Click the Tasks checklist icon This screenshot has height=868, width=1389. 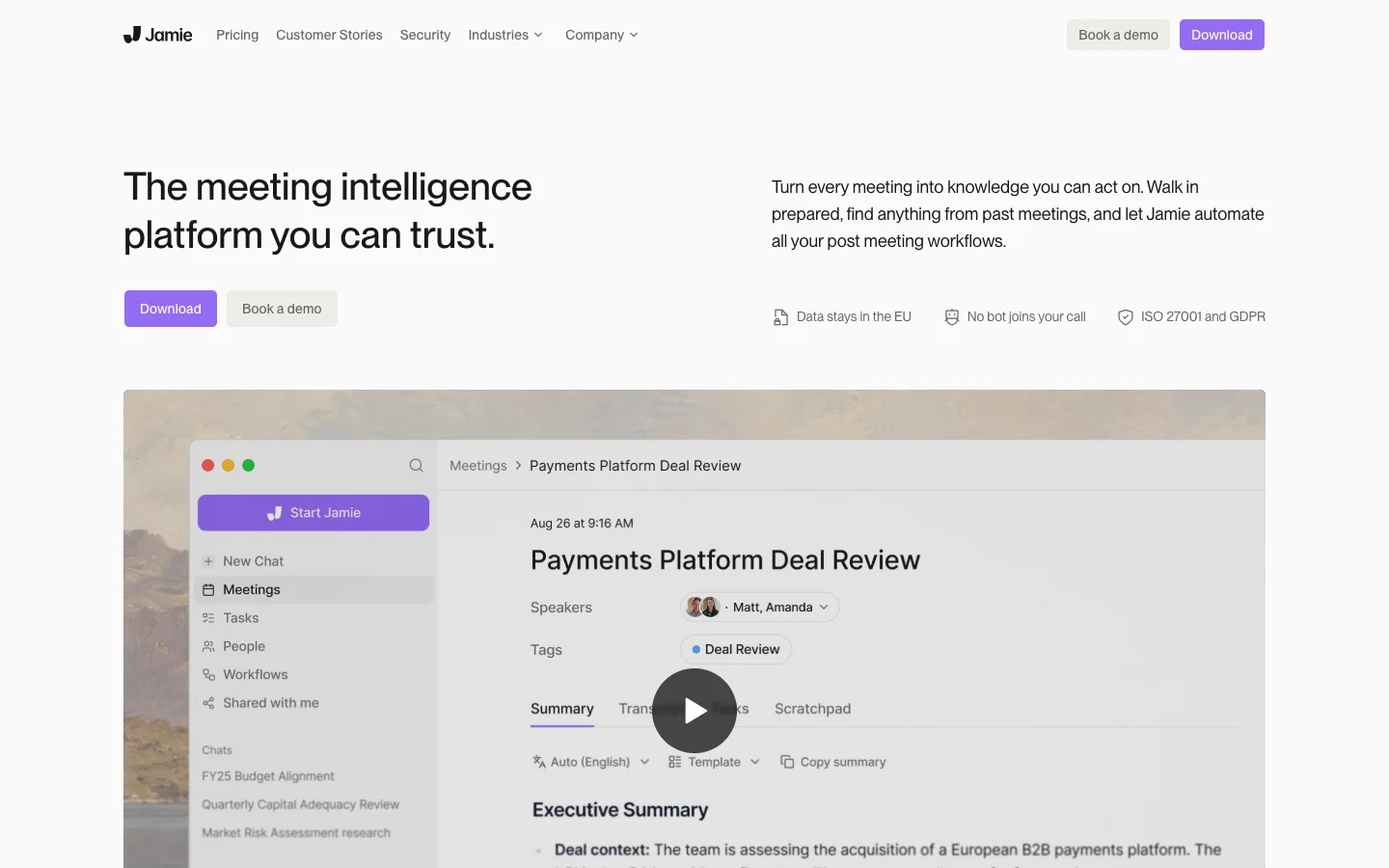(x=208, y=618)
